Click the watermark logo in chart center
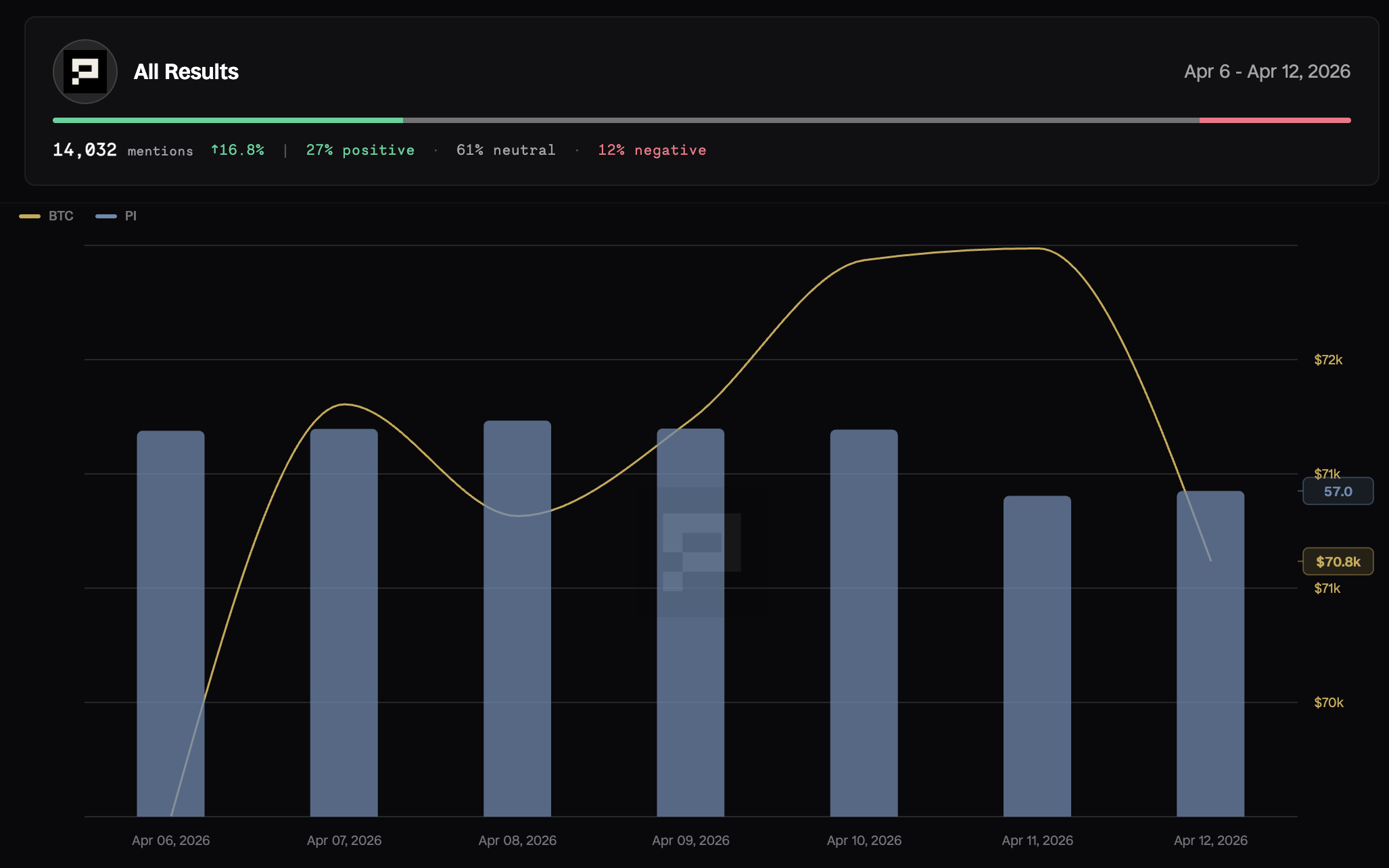This screenshot has height=868, width=1389. (701, 551)
